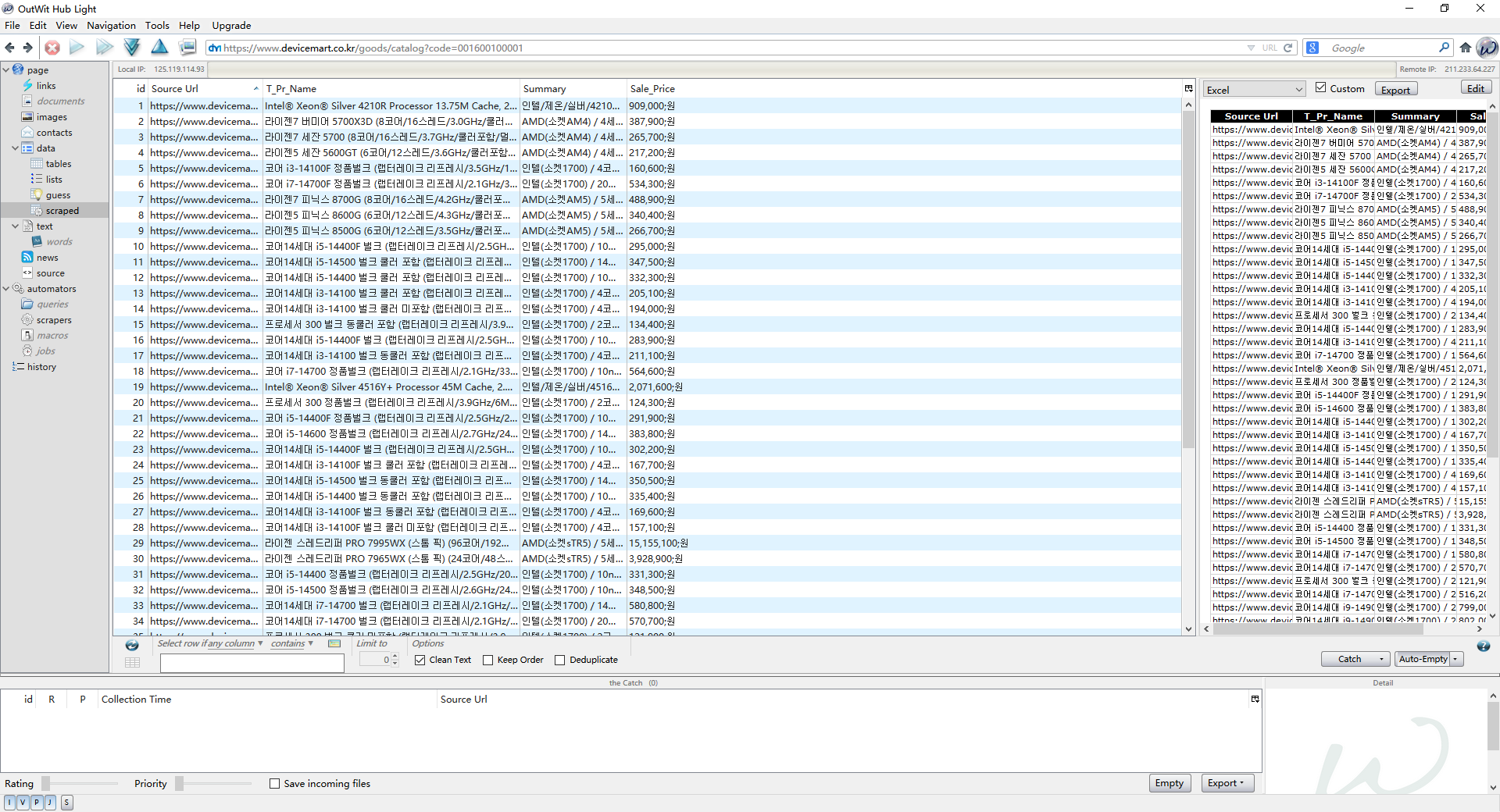Go back with the back arrow
Screen dimensions: 1500x812
click(x=9, y=48)
